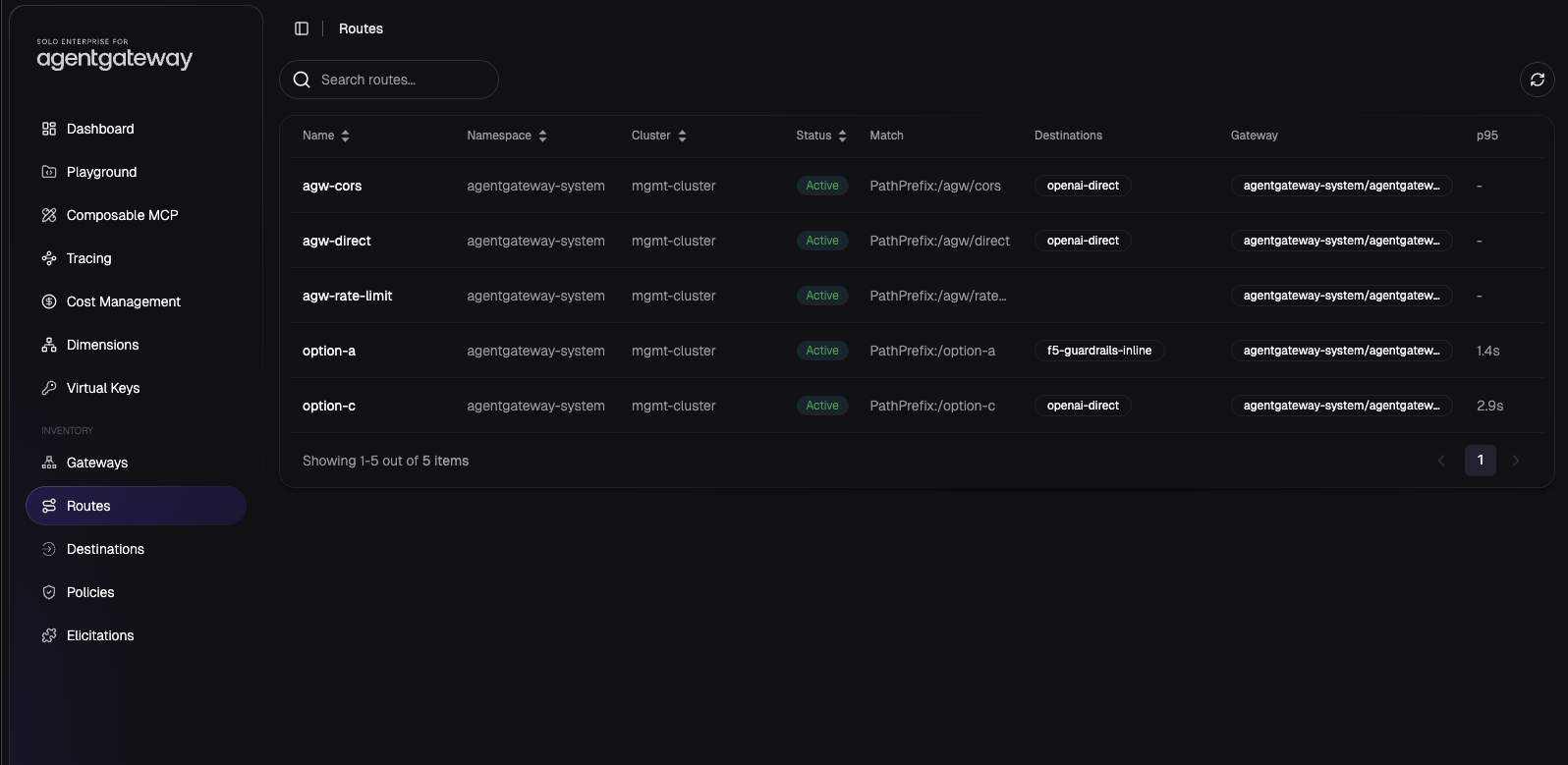Screen dimensions: 1568x765
Task: Open Destinations inventory page
Action: pos(136,549)
